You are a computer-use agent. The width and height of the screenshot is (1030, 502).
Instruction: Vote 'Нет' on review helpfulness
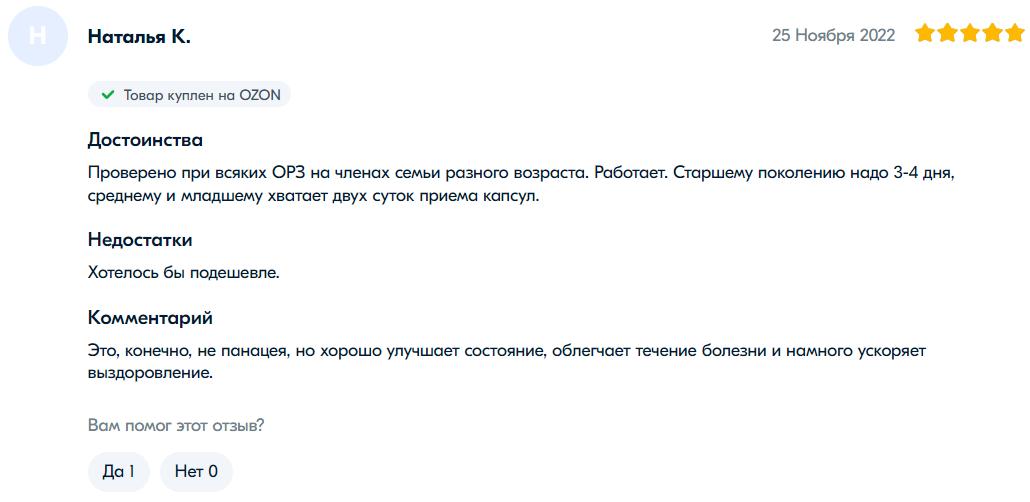tap(196, 471)
